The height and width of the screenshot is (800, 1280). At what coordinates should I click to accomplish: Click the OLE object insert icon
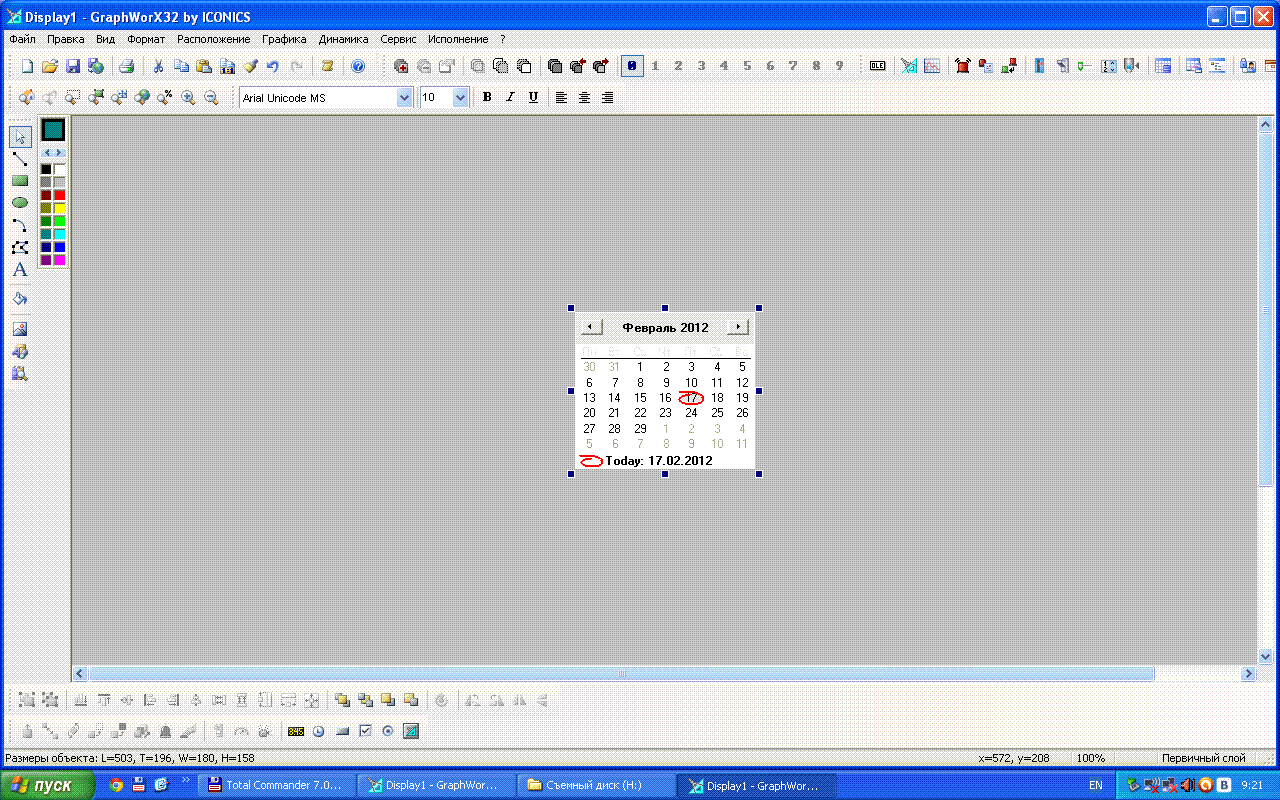pos(877,66)
